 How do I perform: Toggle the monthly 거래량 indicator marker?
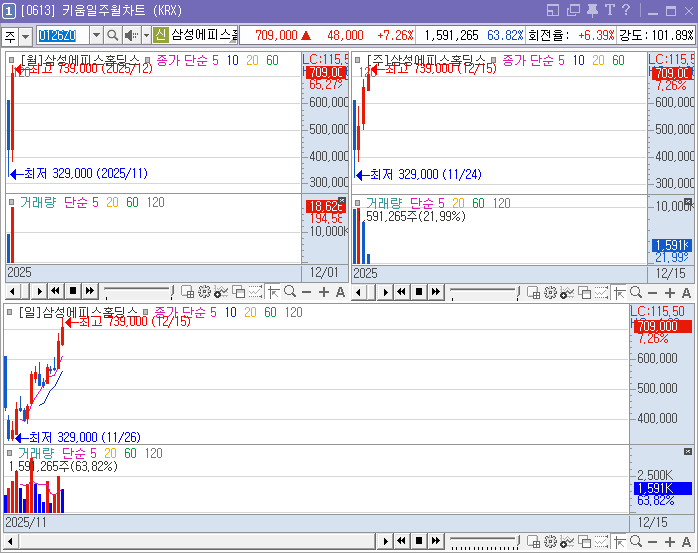12,202
